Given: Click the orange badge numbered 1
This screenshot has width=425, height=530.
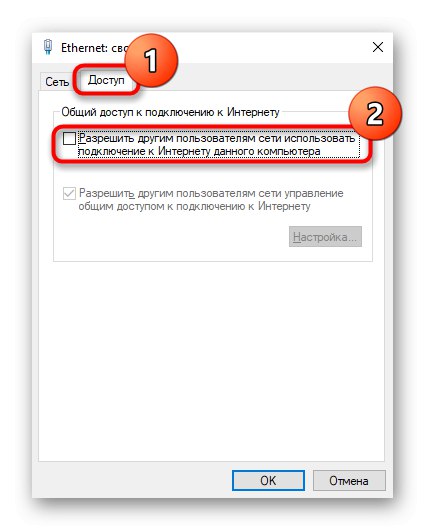Looking at the screenshot, I should point(151,61).
